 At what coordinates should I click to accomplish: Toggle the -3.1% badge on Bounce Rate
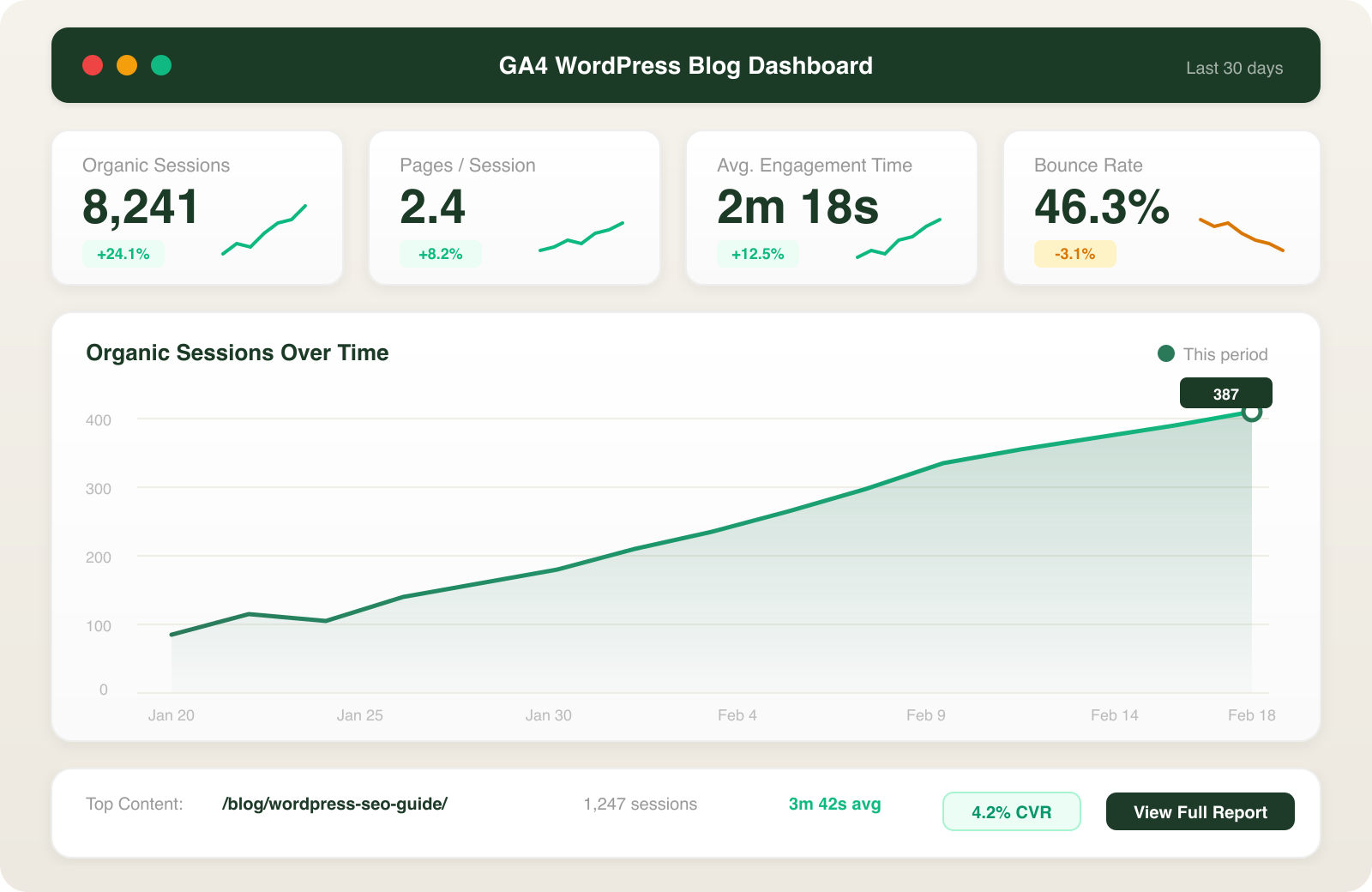pos(1074,254)
